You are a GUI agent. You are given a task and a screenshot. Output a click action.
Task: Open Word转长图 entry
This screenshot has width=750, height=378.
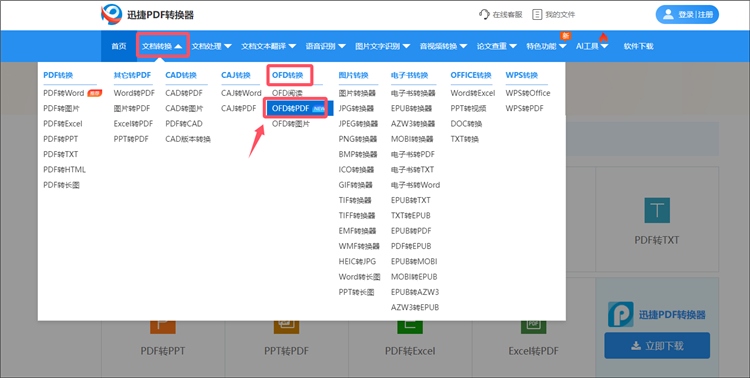pyautogui.click(x=359, y=277)
